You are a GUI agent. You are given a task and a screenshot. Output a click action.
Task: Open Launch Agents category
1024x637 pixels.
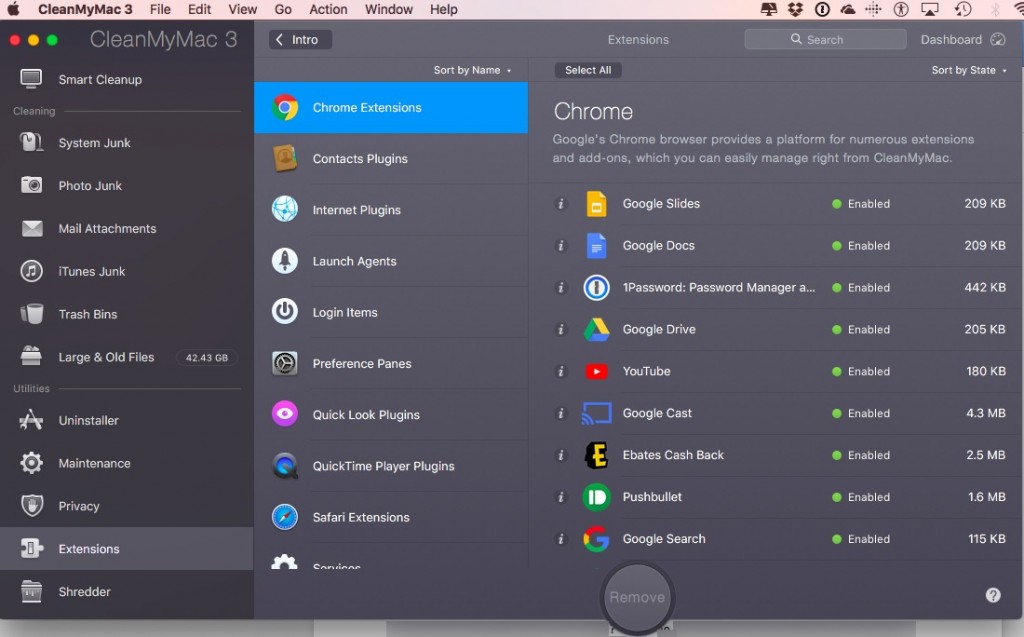coord(391,261)
